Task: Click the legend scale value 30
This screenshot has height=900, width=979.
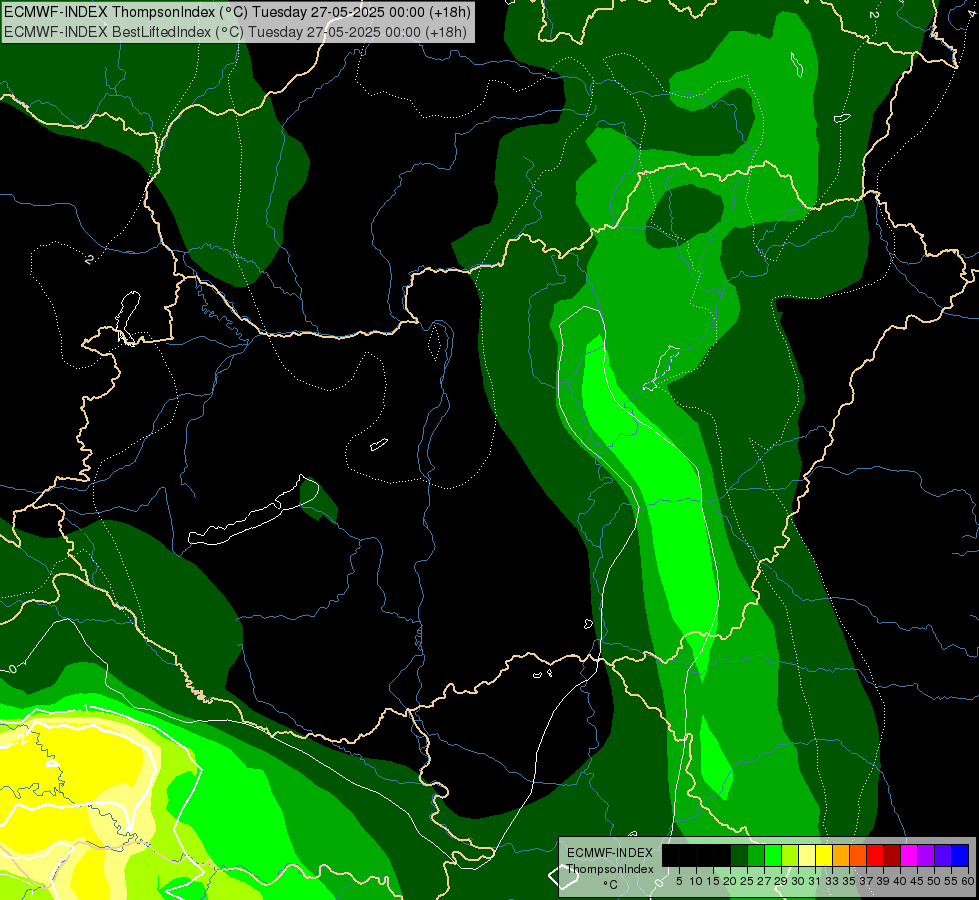Action: [798, 881]
